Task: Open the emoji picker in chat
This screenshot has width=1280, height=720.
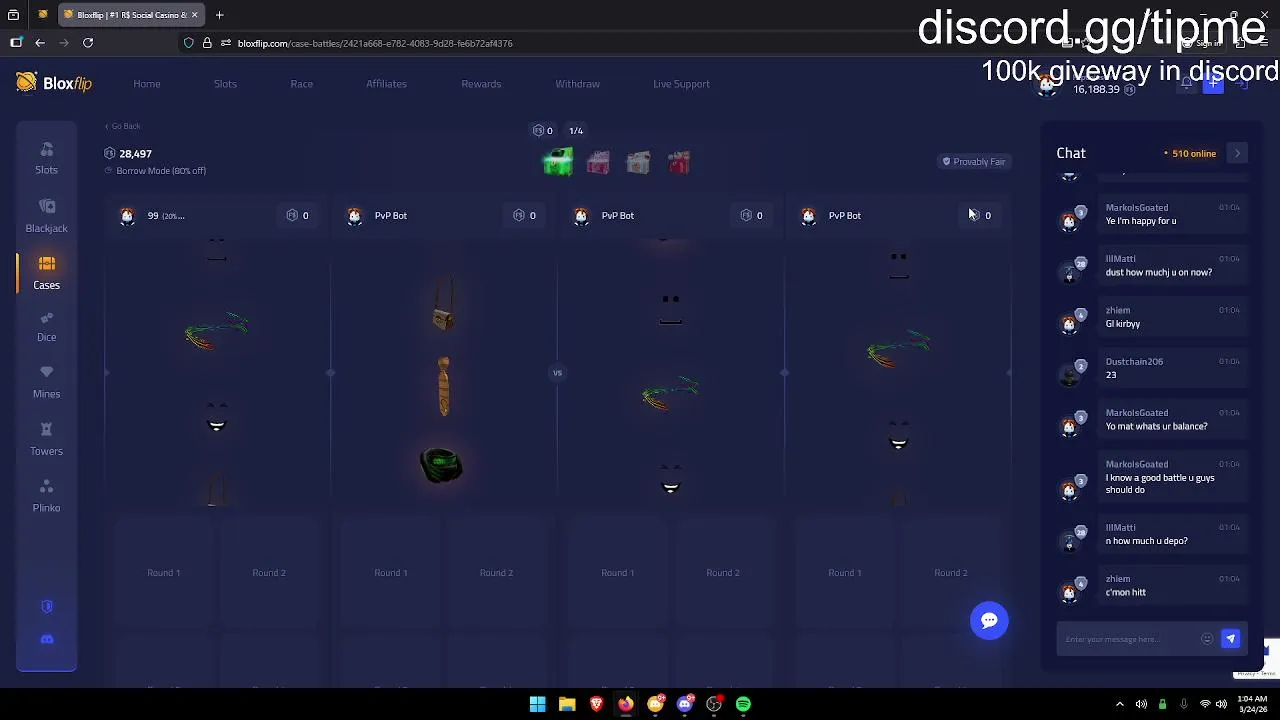Action: click(x=1207, y=639)
